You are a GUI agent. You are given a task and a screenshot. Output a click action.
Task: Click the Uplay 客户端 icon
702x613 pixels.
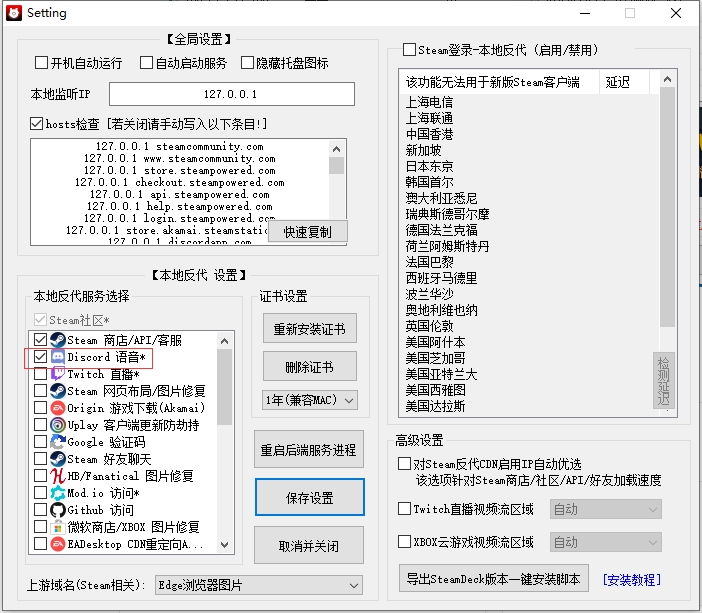click(x=58, y=425)
